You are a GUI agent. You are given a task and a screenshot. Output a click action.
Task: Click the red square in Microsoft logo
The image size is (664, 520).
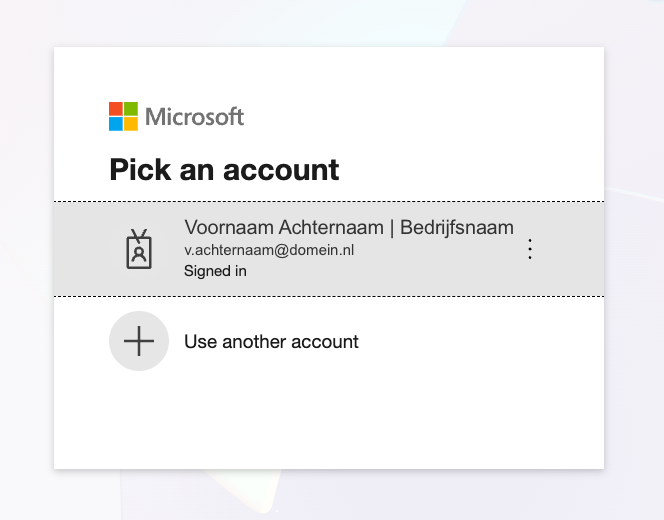pyautogui.click(x=116, y=109)
